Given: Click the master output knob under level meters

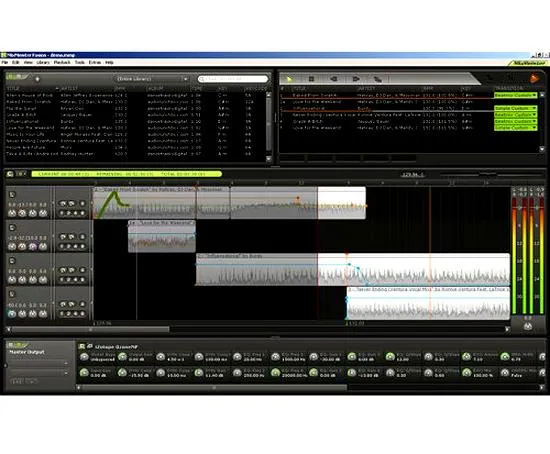Looking at the screenshot, I should click(x=528, y=326).
